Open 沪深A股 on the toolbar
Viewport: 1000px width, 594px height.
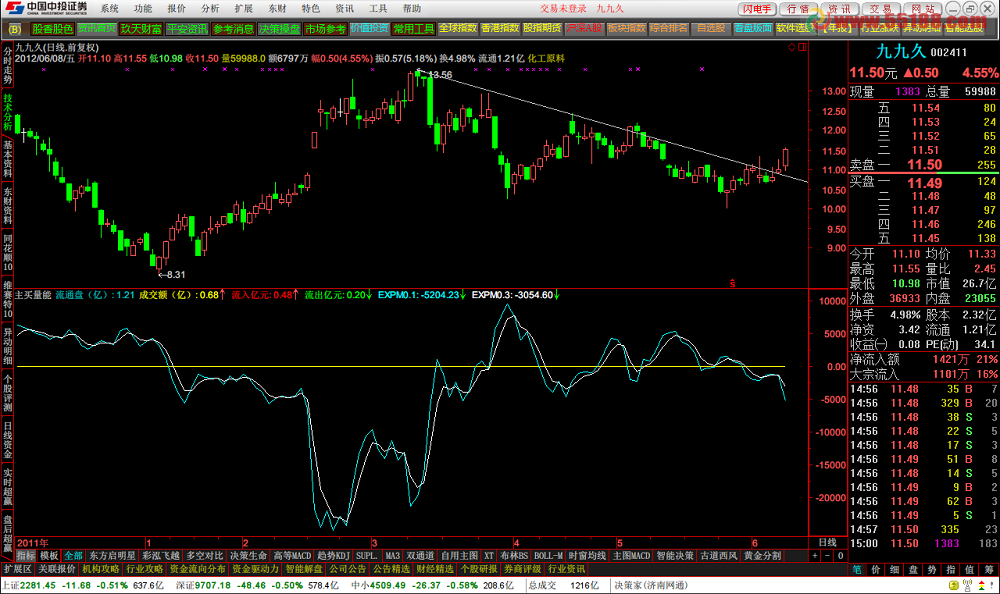pos(584,28)
